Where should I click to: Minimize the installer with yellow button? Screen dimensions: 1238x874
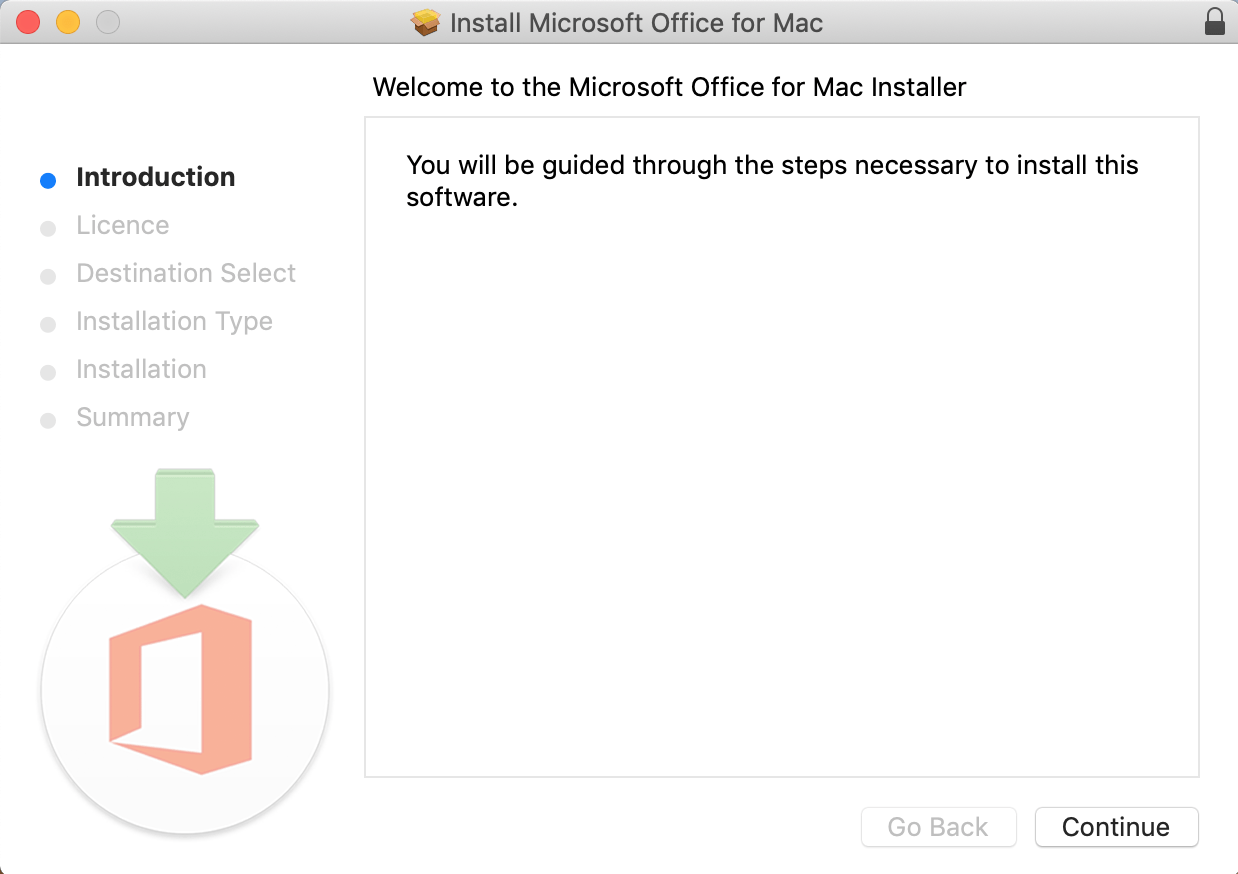(x=68, y=22)
